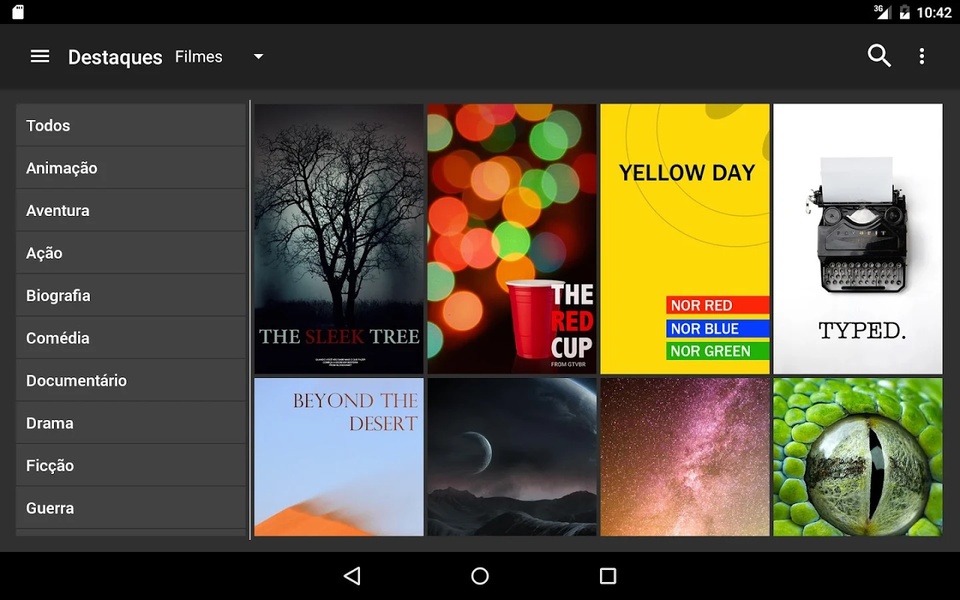Viewport: 960px width, 600px height.
Task: Expand the Filmes dropdown arrow
Action: (258, 56)
